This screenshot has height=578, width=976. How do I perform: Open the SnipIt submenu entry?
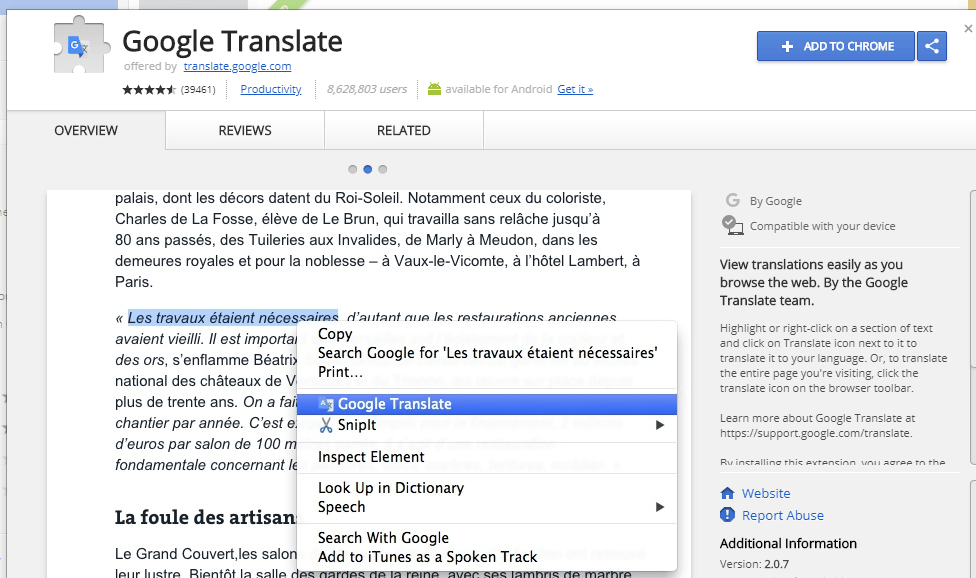click(487, 425)
